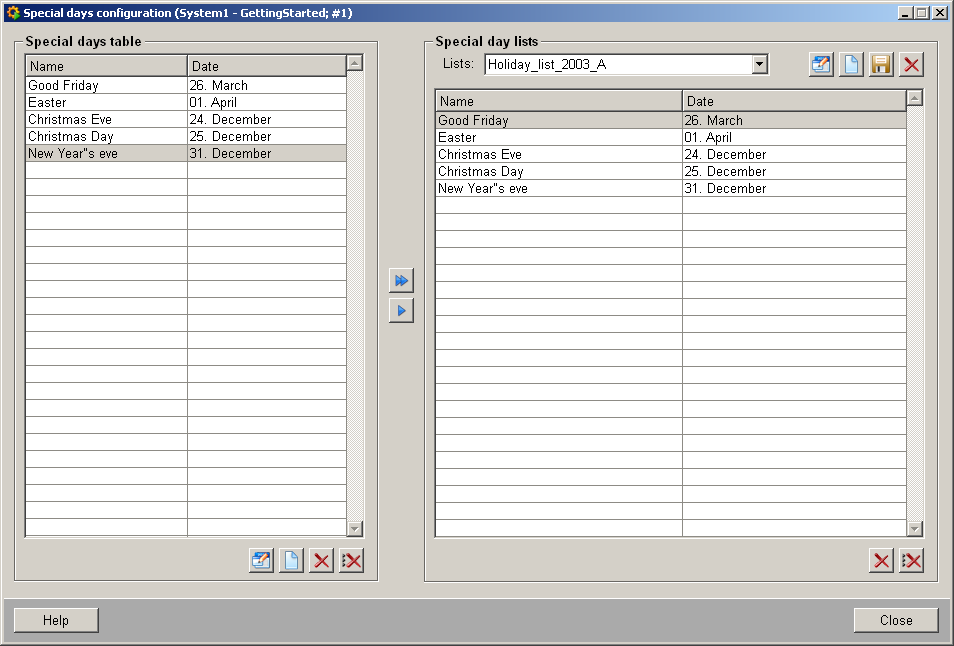Click the edit icon below Special days table
Image resolution: width=954 pixels, height=646 pixels.
click(261, 560)
